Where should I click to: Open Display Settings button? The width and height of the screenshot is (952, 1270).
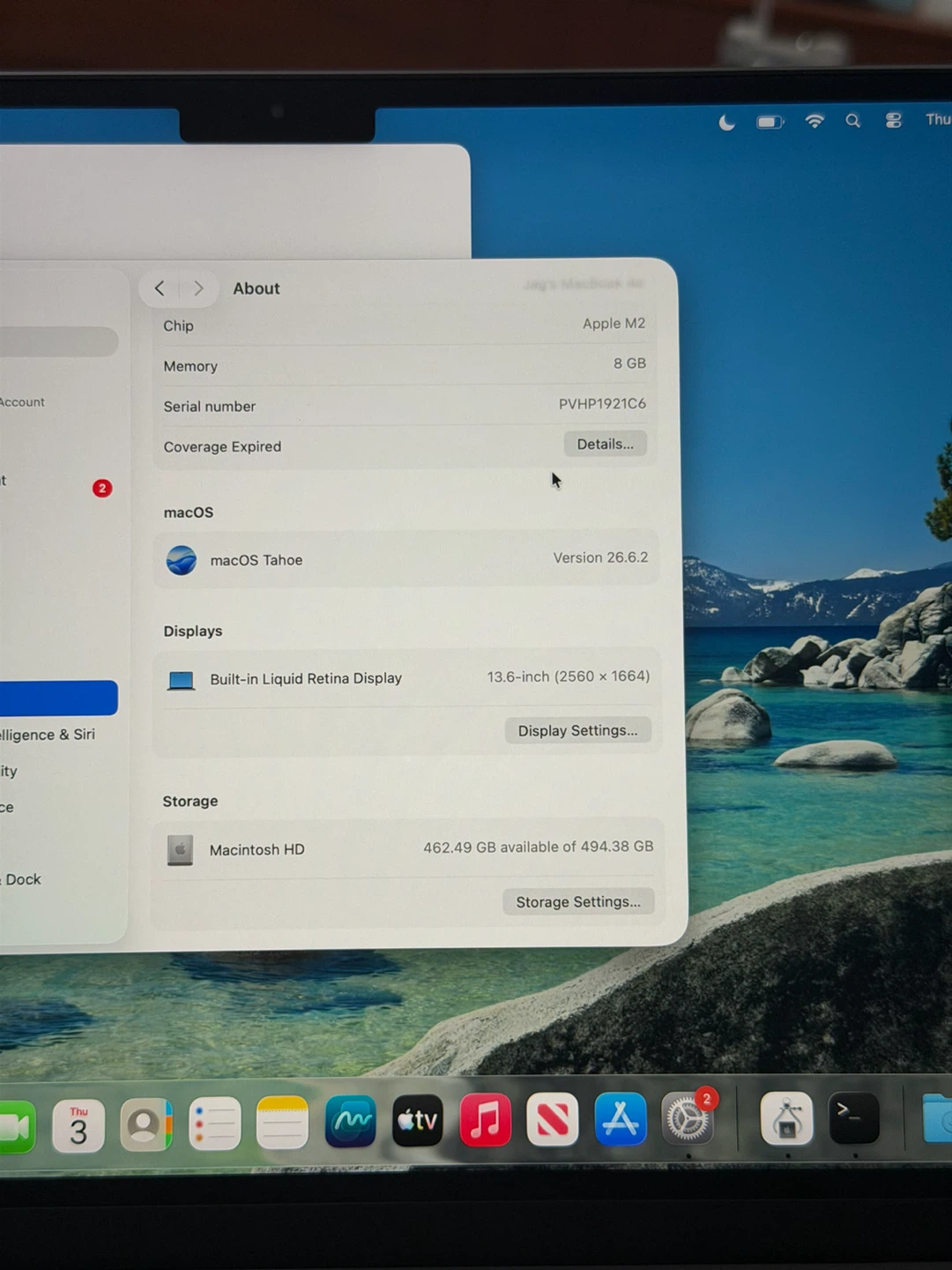coord(577,730)
